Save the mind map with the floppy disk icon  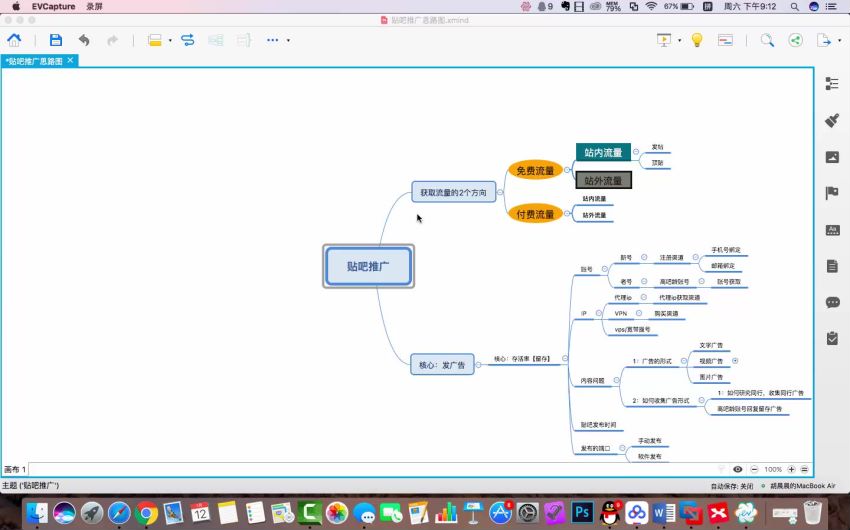[56, 41]
